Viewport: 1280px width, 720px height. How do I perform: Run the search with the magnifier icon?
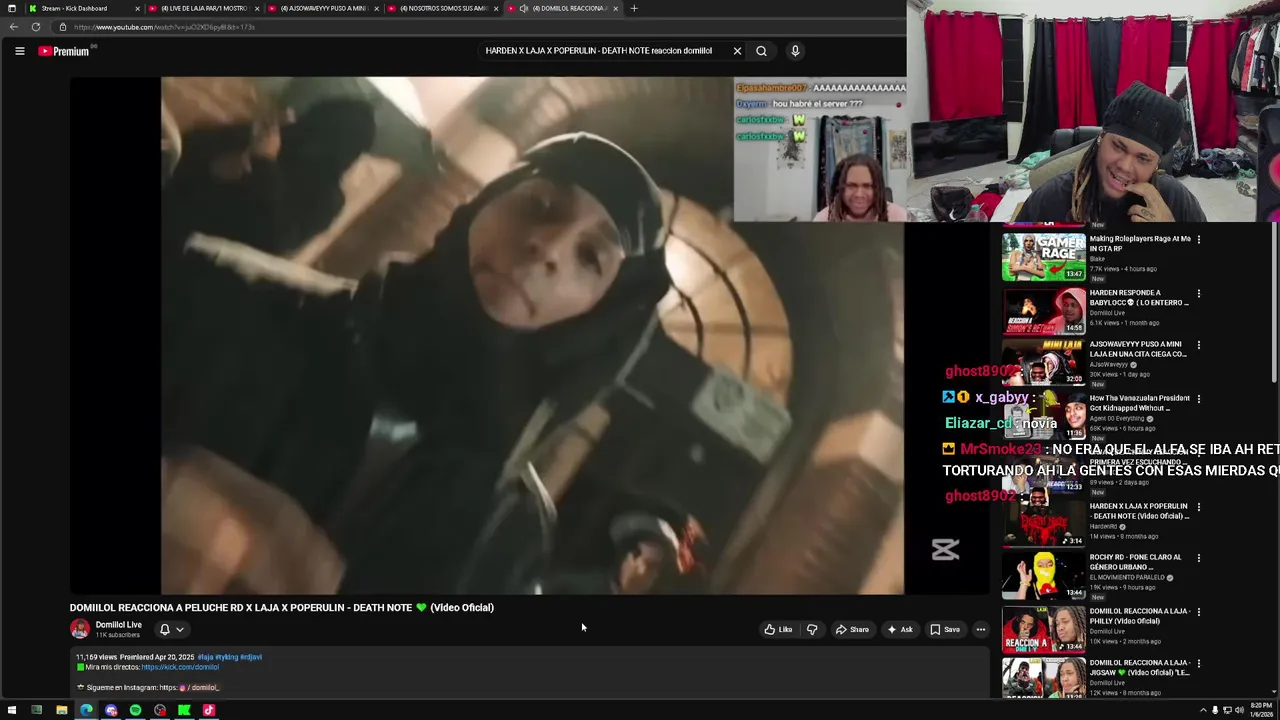tap(761, 51)
